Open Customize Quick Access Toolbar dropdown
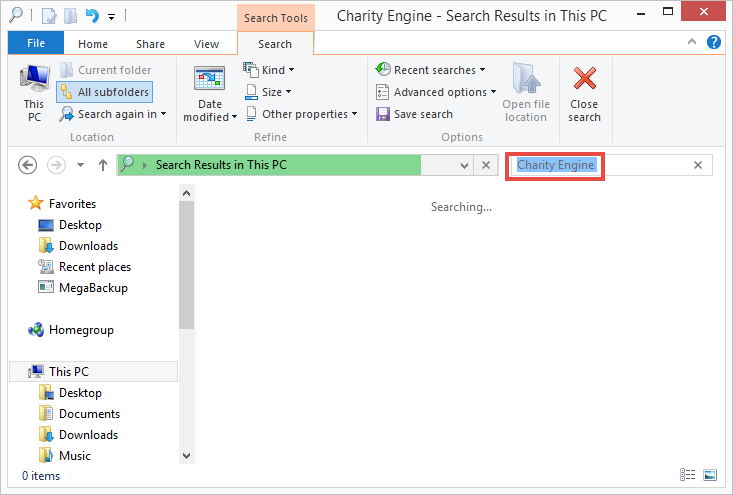The image size is (733, 495). tap(111, 16)
